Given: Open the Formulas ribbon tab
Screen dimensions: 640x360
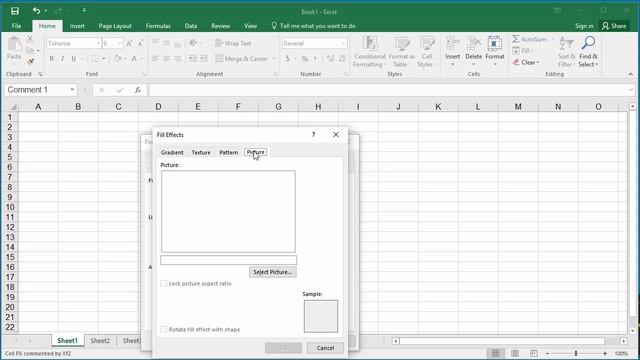Looking at the screenshot, I should pos(158,26).
